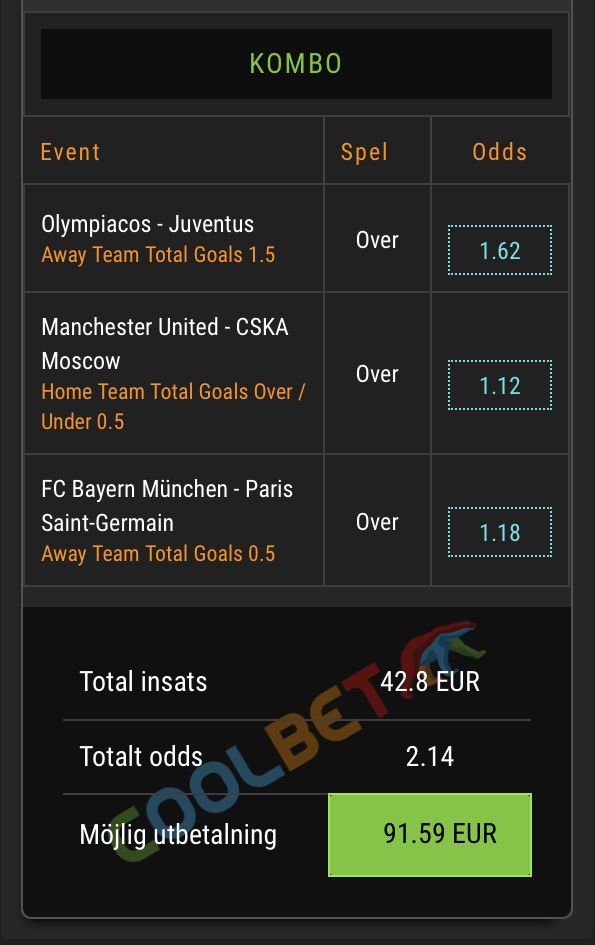Image resolution: width=595 pixels, height=945 pixels.
Task: Click Over selection in the Juventus row
Action: (x=377, y=240)
